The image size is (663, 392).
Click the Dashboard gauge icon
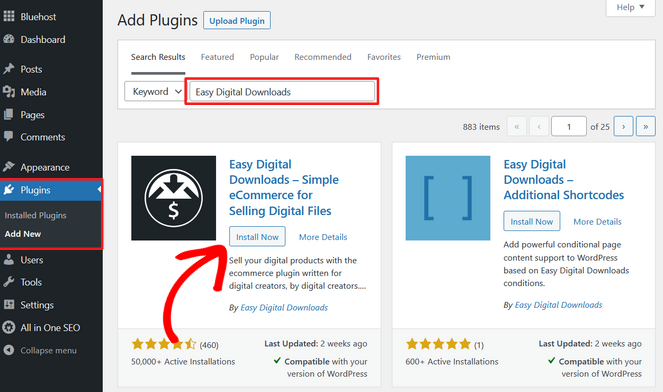click(9, 39)
